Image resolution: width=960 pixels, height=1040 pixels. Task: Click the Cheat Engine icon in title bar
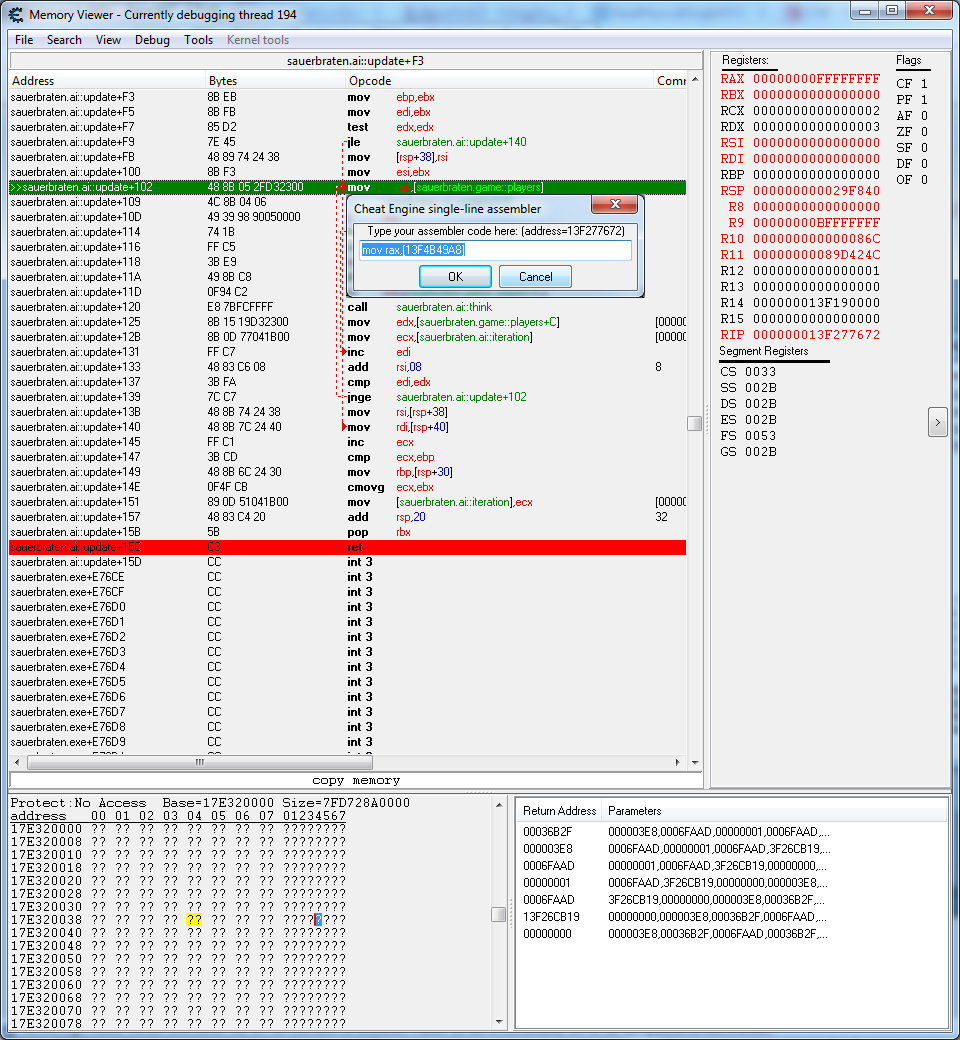[x=15, y=14]
